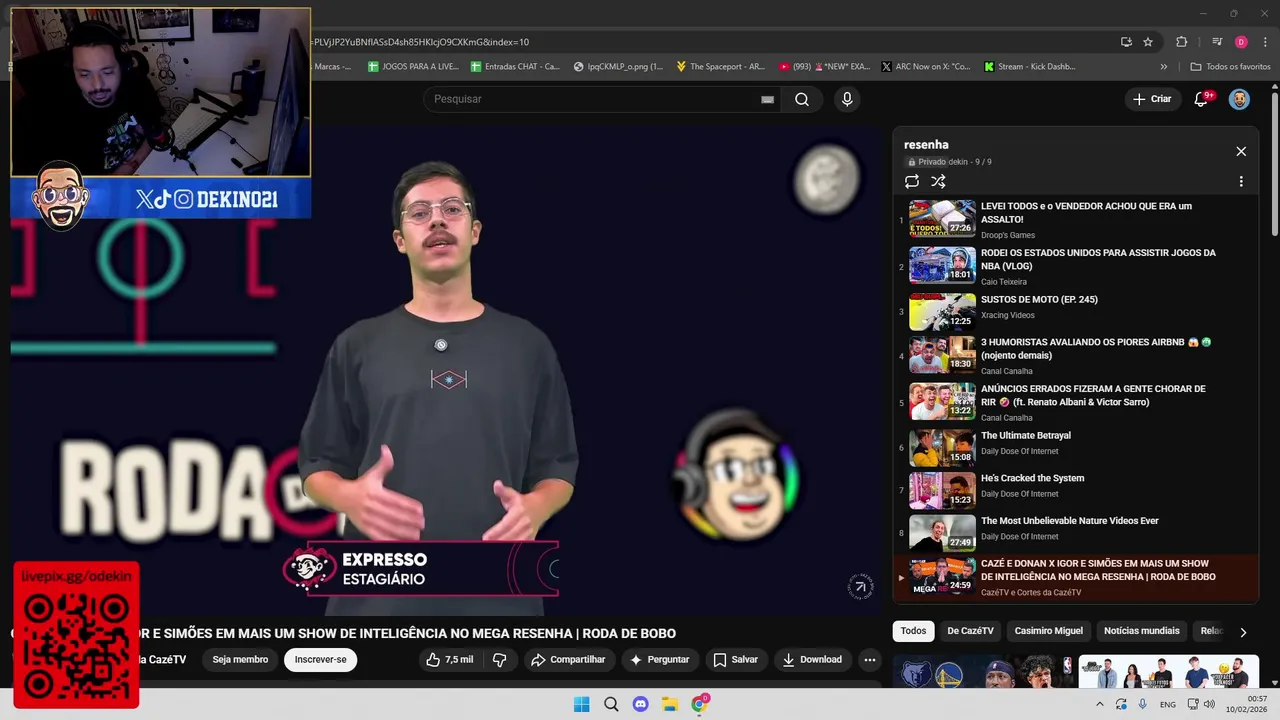Viewport: 1280px width, 720px height.
Task: Open 'The Spaceport - AR...' bookmark
Action: [x=720, y=67]
